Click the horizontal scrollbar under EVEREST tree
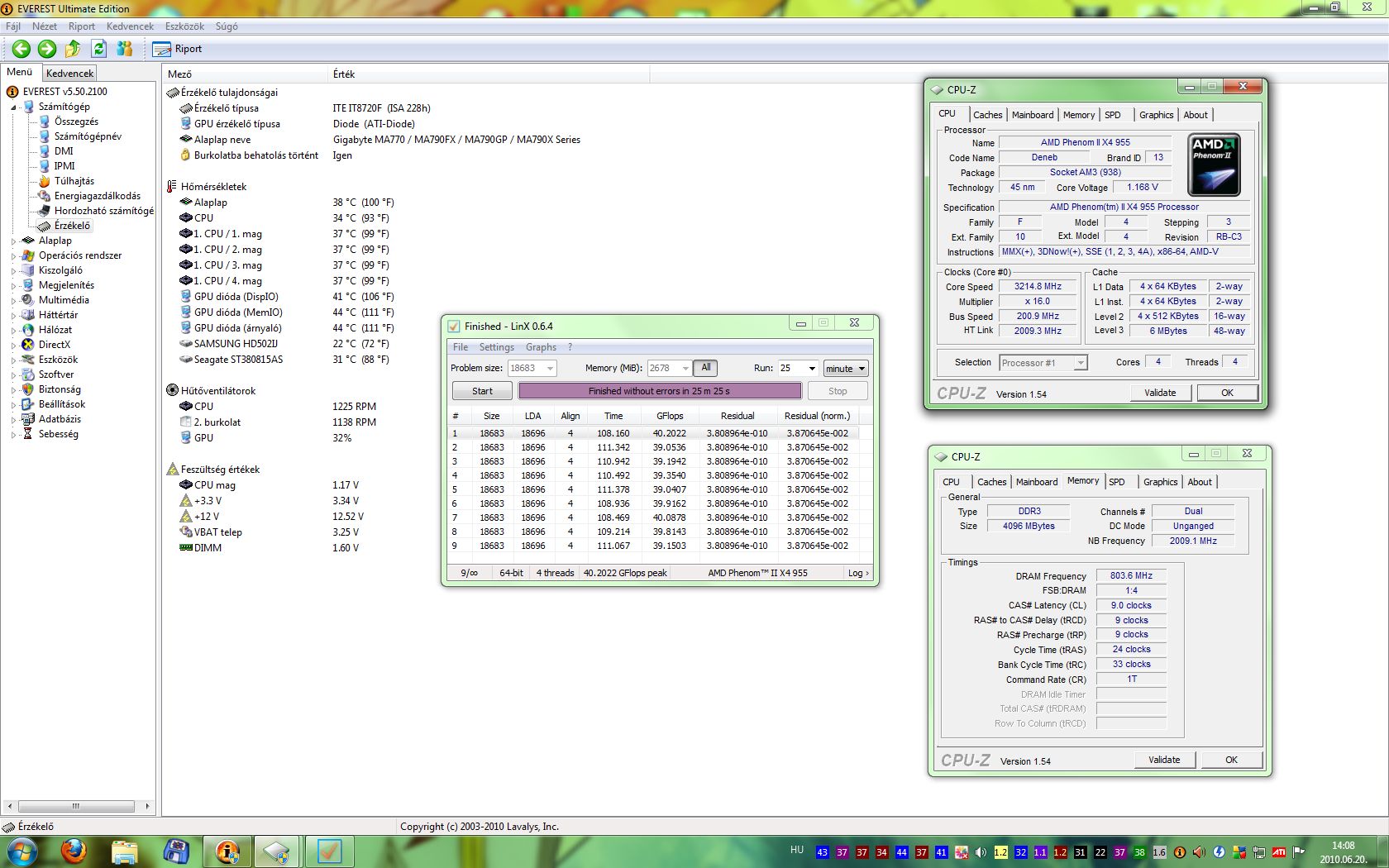 [75, 806]
